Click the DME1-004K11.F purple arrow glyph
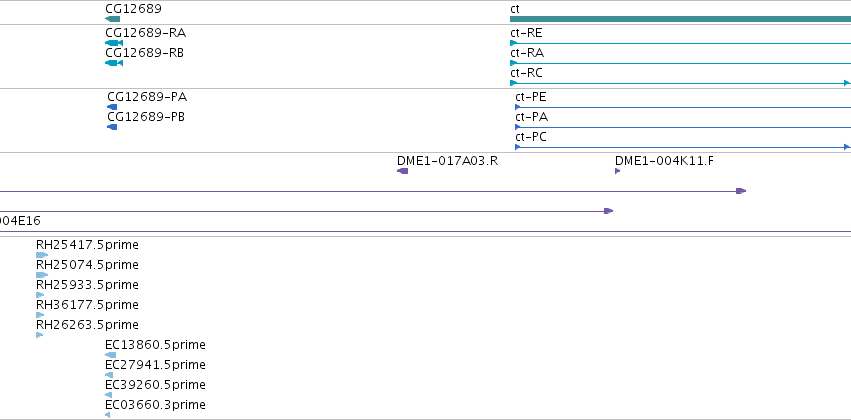This screenshot has width=851, height=420. click(x=618, y=171)
